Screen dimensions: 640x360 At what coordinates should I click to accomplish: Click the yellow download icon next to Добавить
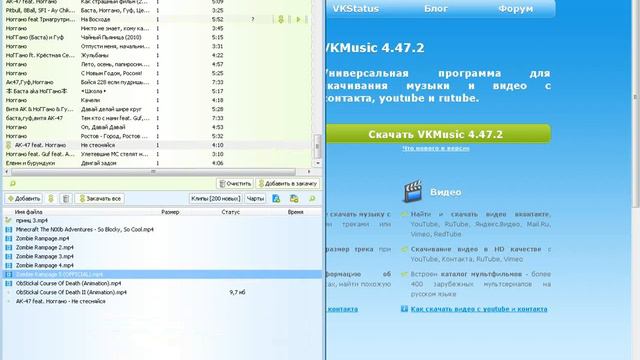[x=51, y=199]
